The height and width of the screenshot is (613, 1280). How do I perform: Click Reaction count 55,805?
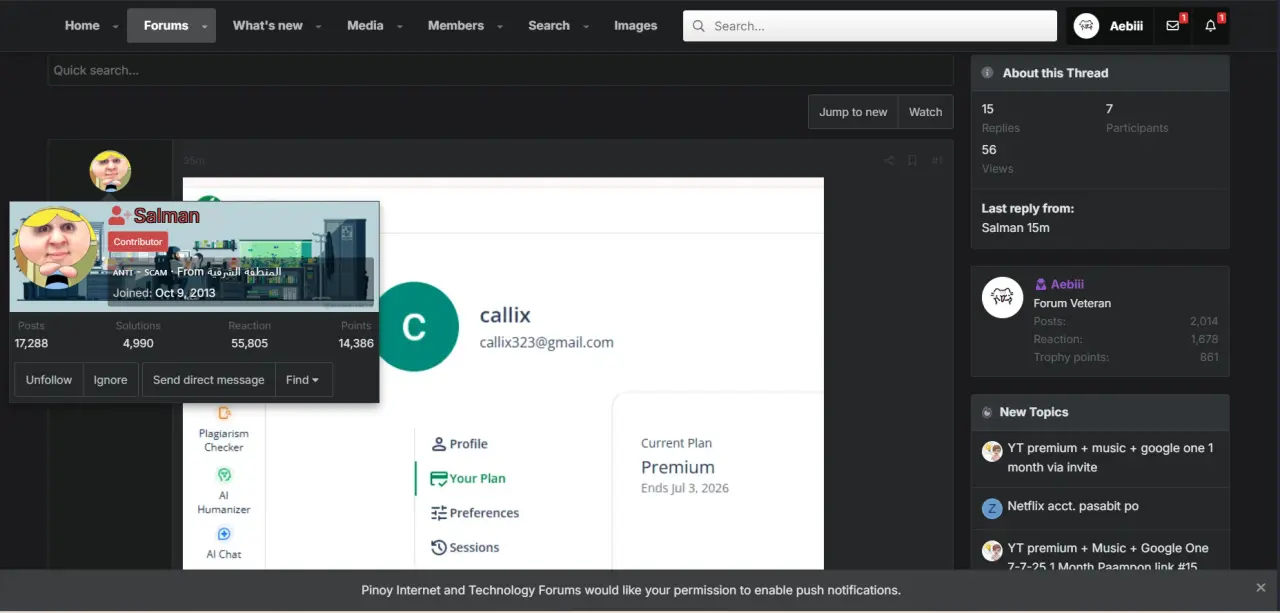(249, 343)
